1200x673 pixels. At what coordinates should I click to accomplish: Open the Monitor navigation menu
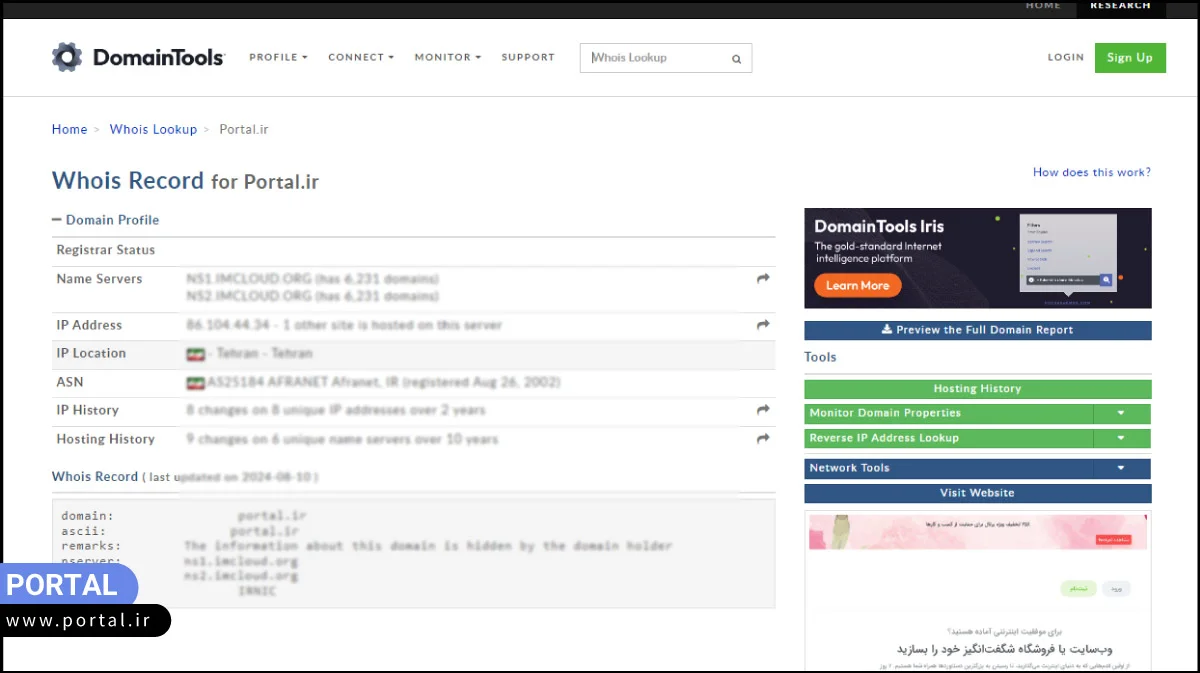click(447, 58)
